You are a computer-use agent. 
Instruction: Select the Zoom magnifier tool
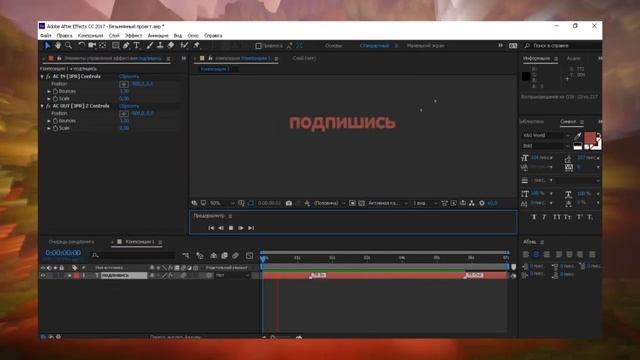(x=69, y=45)
